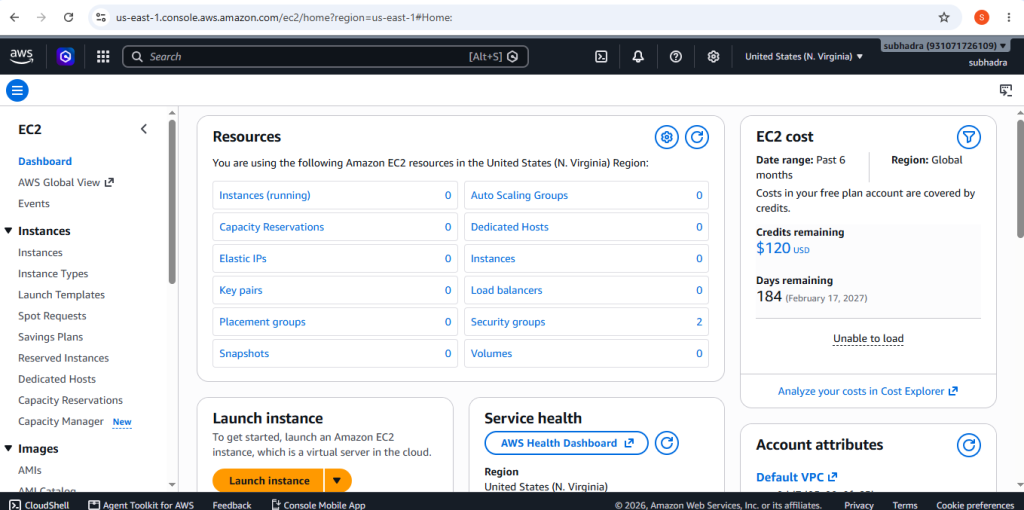Open the Launch instance dropdown arrow
This screenshot has width=1024, height=510.
(x=337, y=481)
